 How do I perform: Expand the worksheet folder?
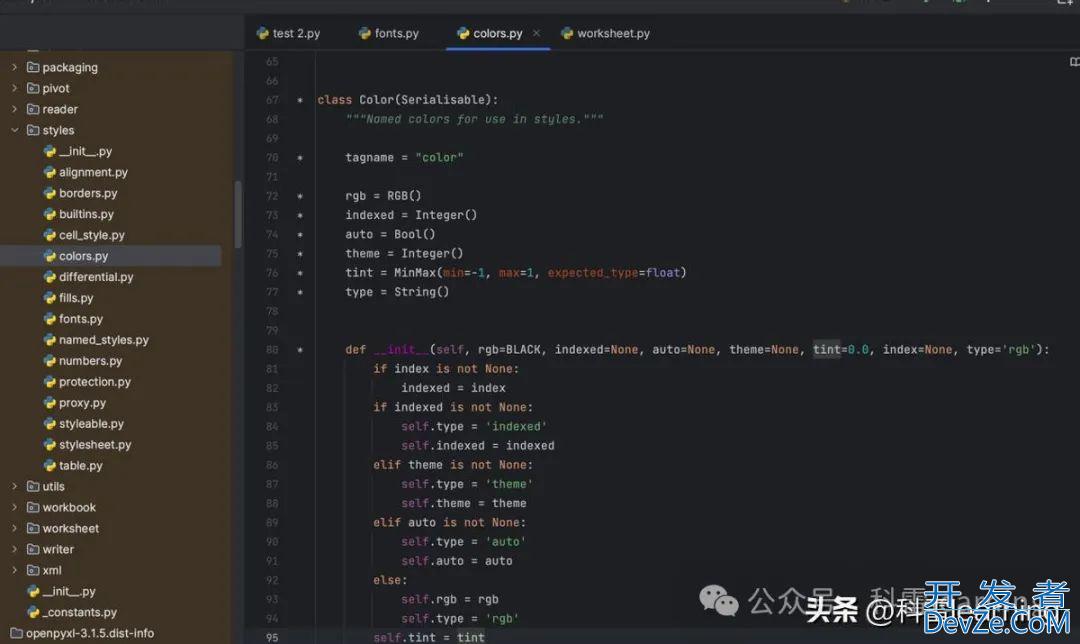tap(14, 528)
